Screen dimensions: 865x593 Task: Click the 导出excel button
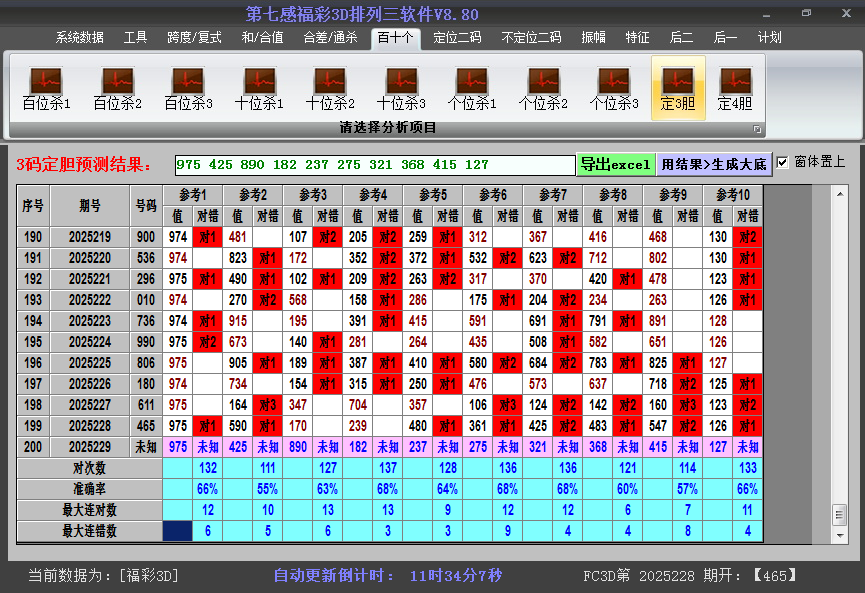point(615,164)
